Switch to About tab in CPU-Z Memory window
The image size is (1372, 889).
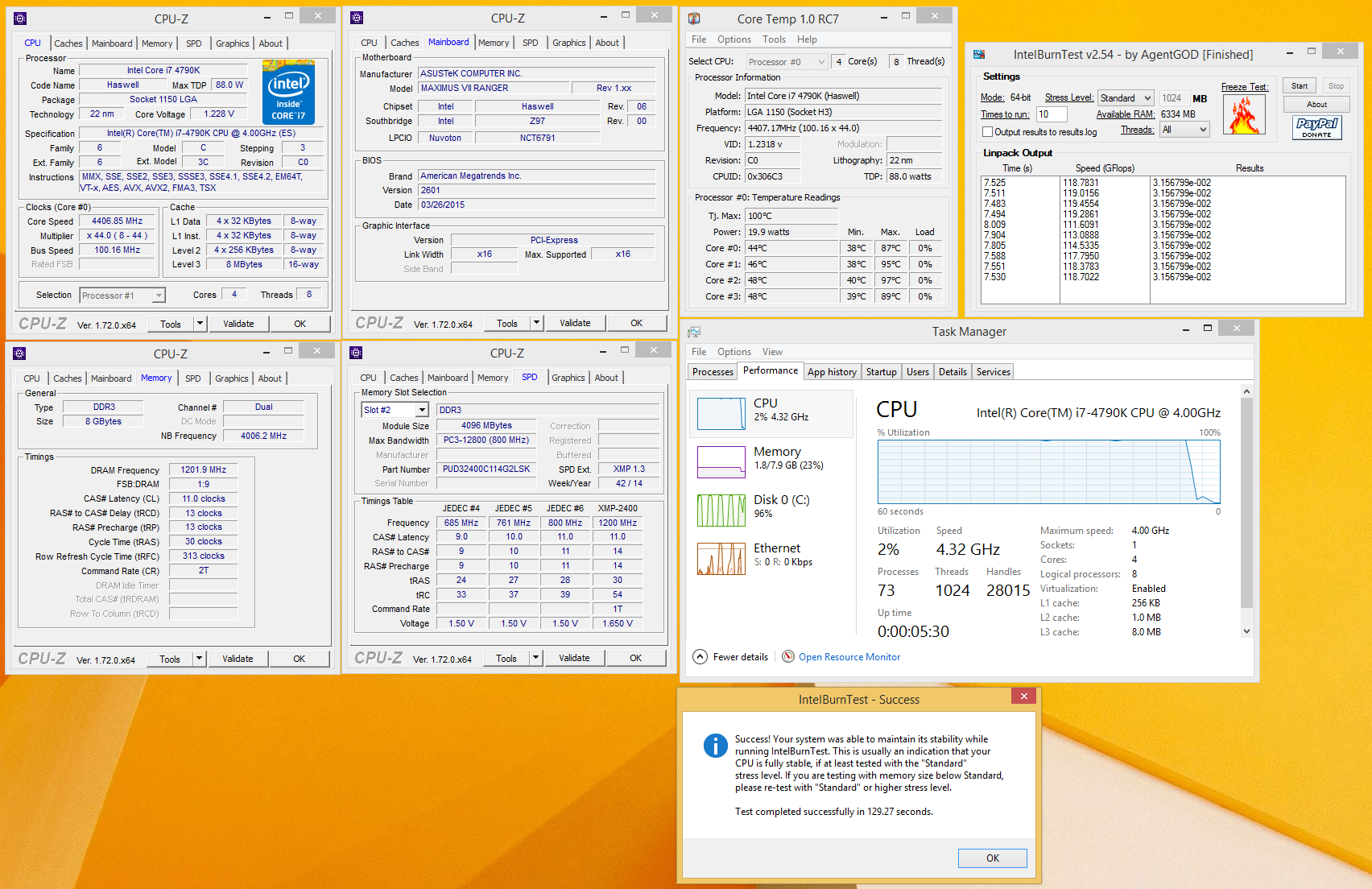click(x=270, y=378)
